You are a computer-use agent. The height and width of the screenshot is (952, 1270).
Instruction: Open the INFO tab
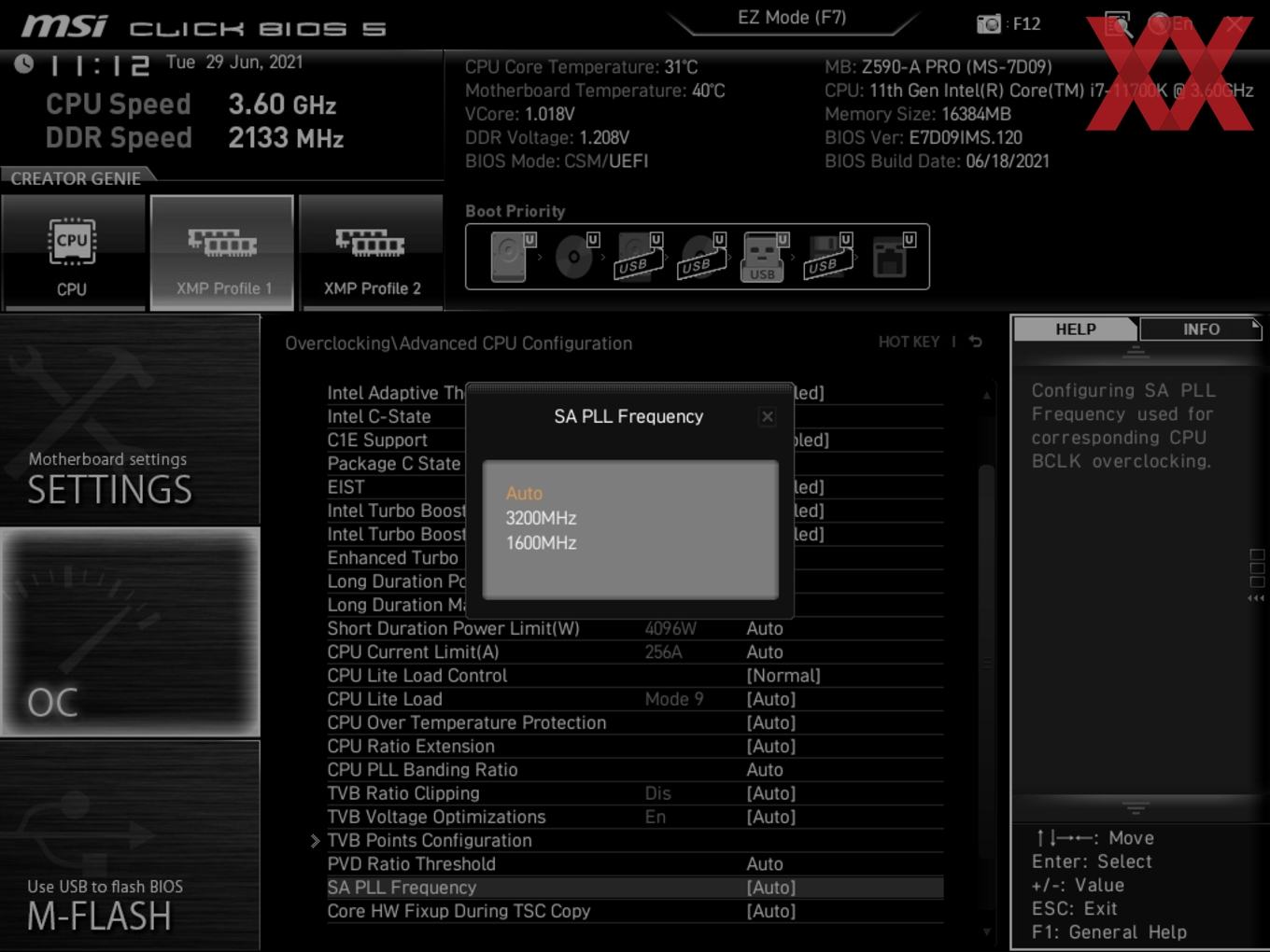[1201, 329]
